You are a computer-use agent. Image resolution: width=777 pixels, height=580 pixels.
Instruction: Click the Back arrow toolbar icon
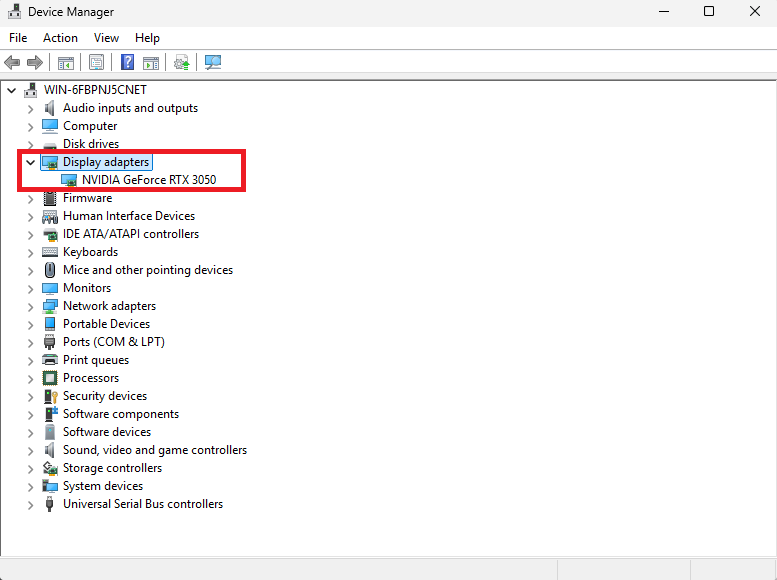tap(12, 62)
